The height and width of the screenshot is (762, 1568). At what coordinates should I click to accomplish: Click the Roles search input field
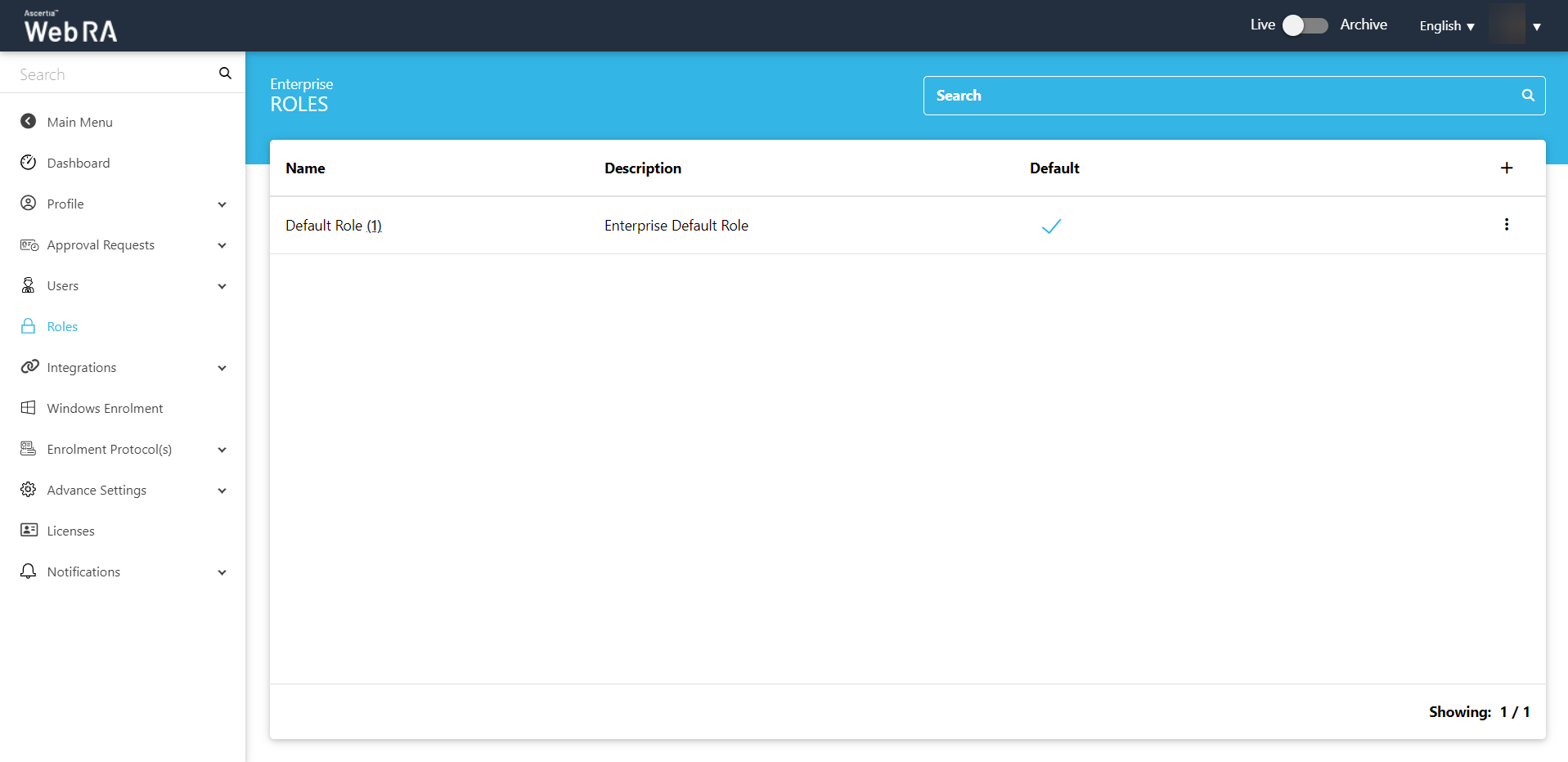coord(1219,96)
